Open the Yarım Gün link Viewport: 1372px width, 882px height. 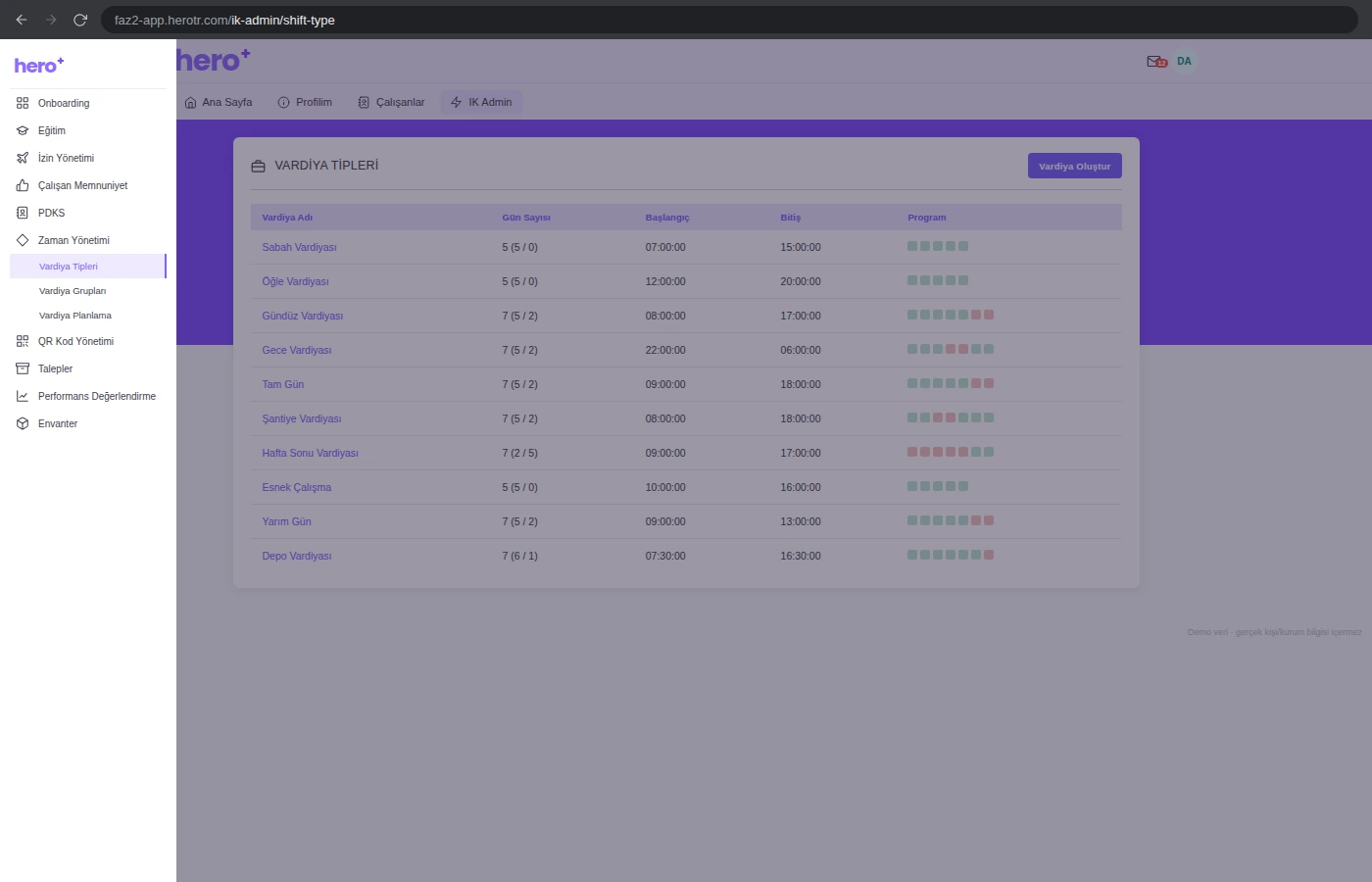(286, 521)
